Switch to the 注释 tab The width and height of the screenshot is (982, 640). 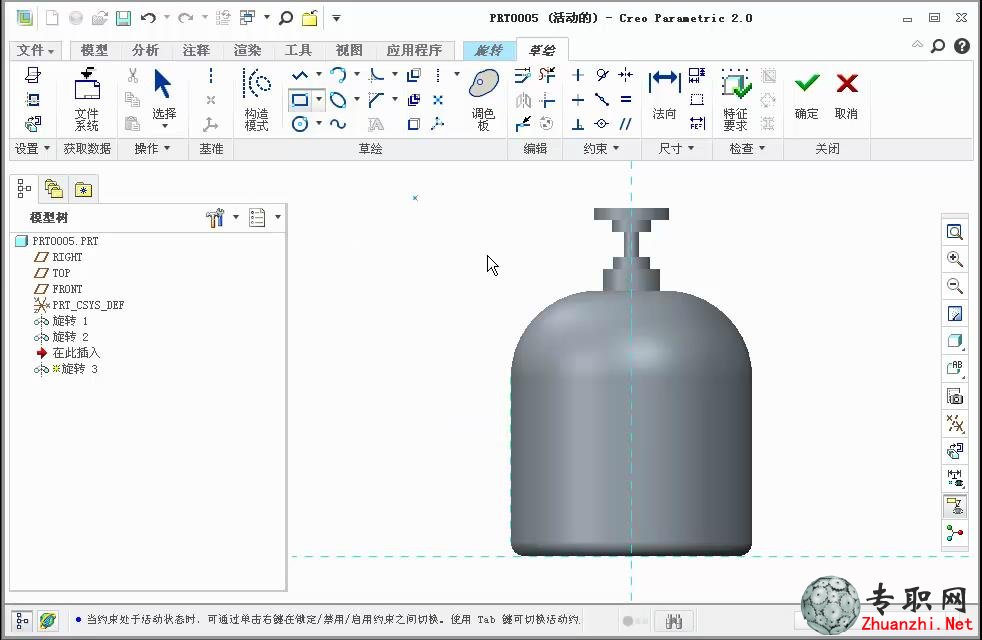coord(196,50)
